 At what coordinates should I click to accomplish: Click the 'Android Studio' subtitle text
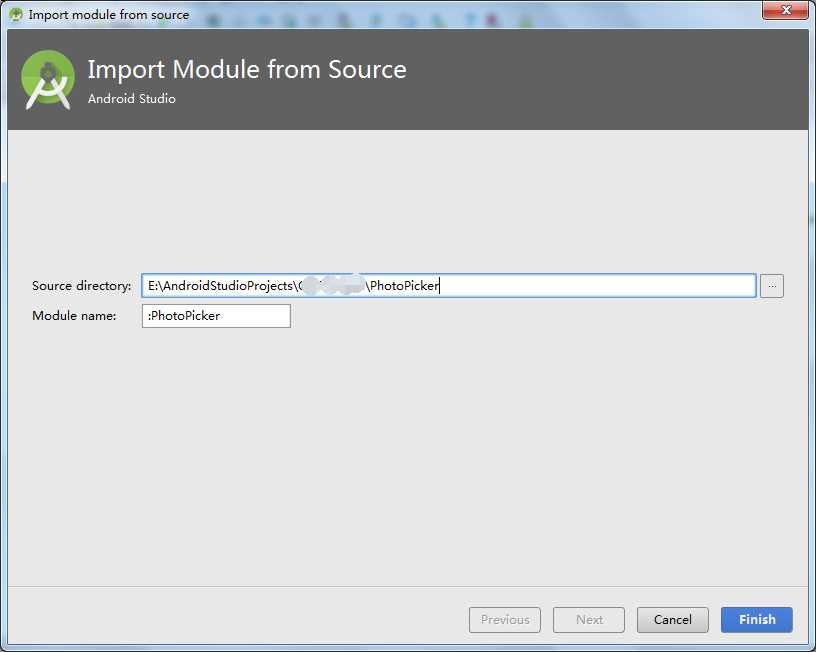click(x=132, y=98)
